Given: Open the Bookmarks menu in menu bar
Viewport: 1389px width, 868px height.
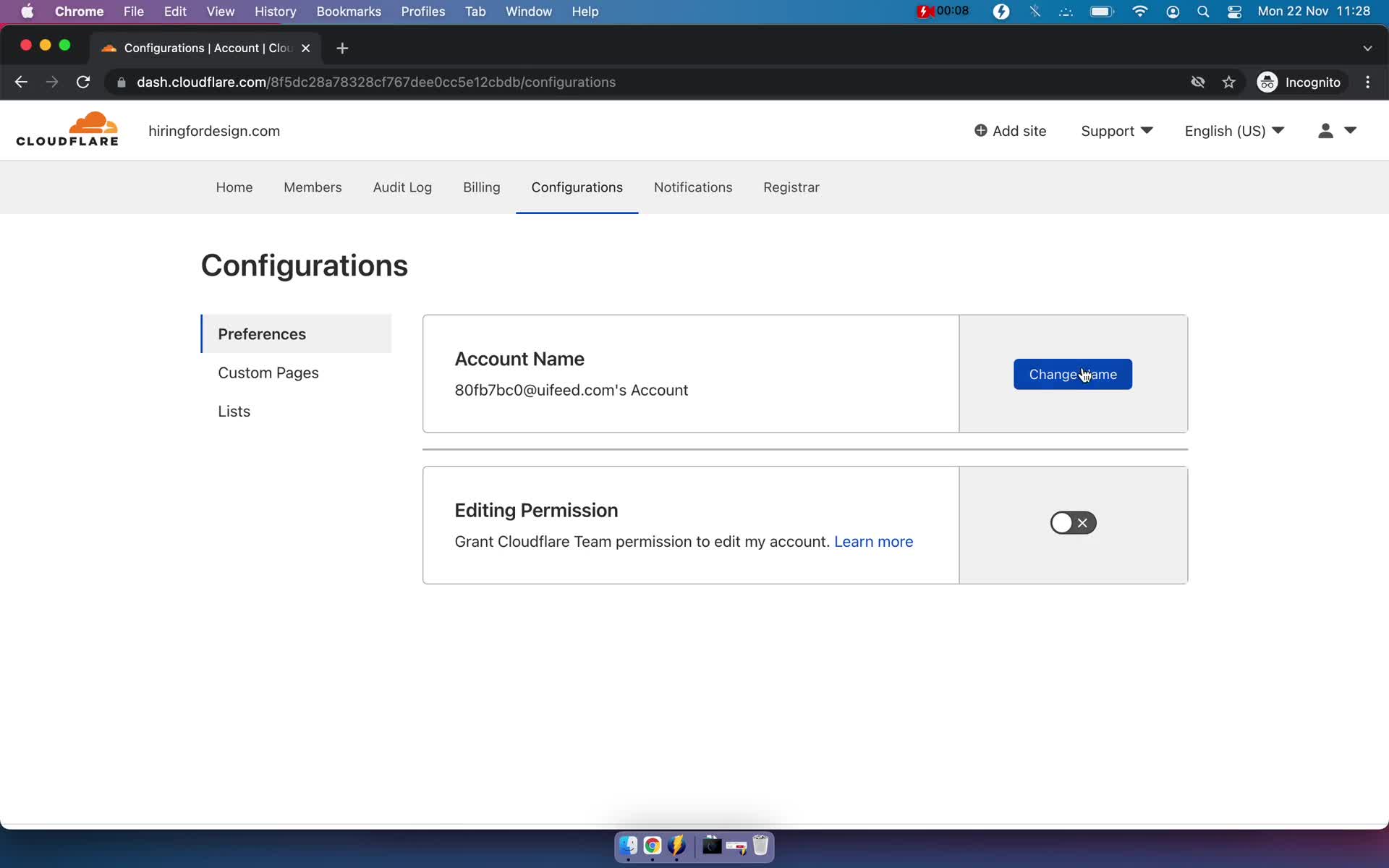Looking at the screenshot, I should pos(349,12).
